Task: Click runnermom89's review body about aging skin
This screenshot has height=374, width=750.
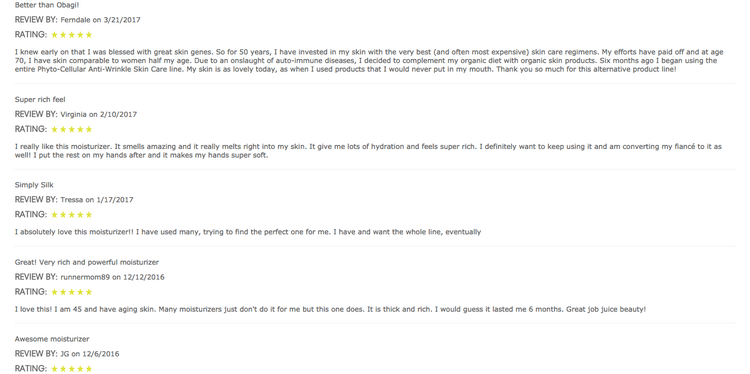Action: point(330,309)
